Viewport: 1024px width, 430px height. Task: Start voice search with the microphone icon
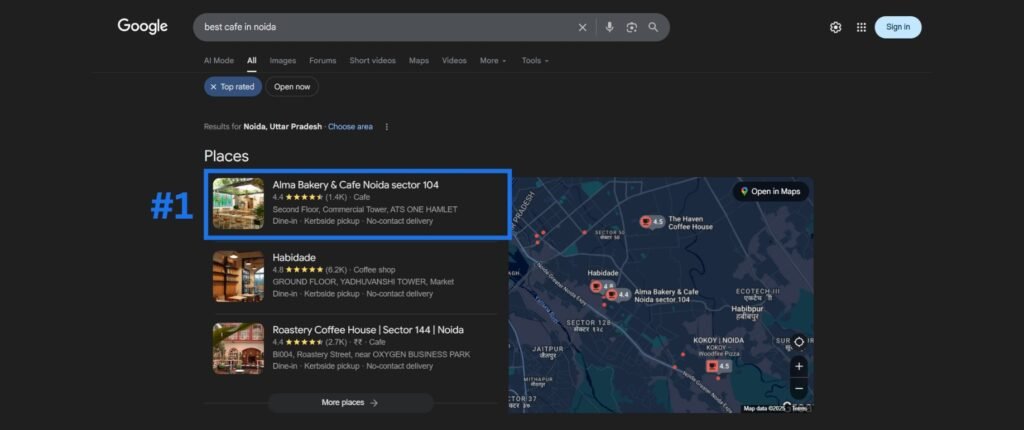pos(609,27)
